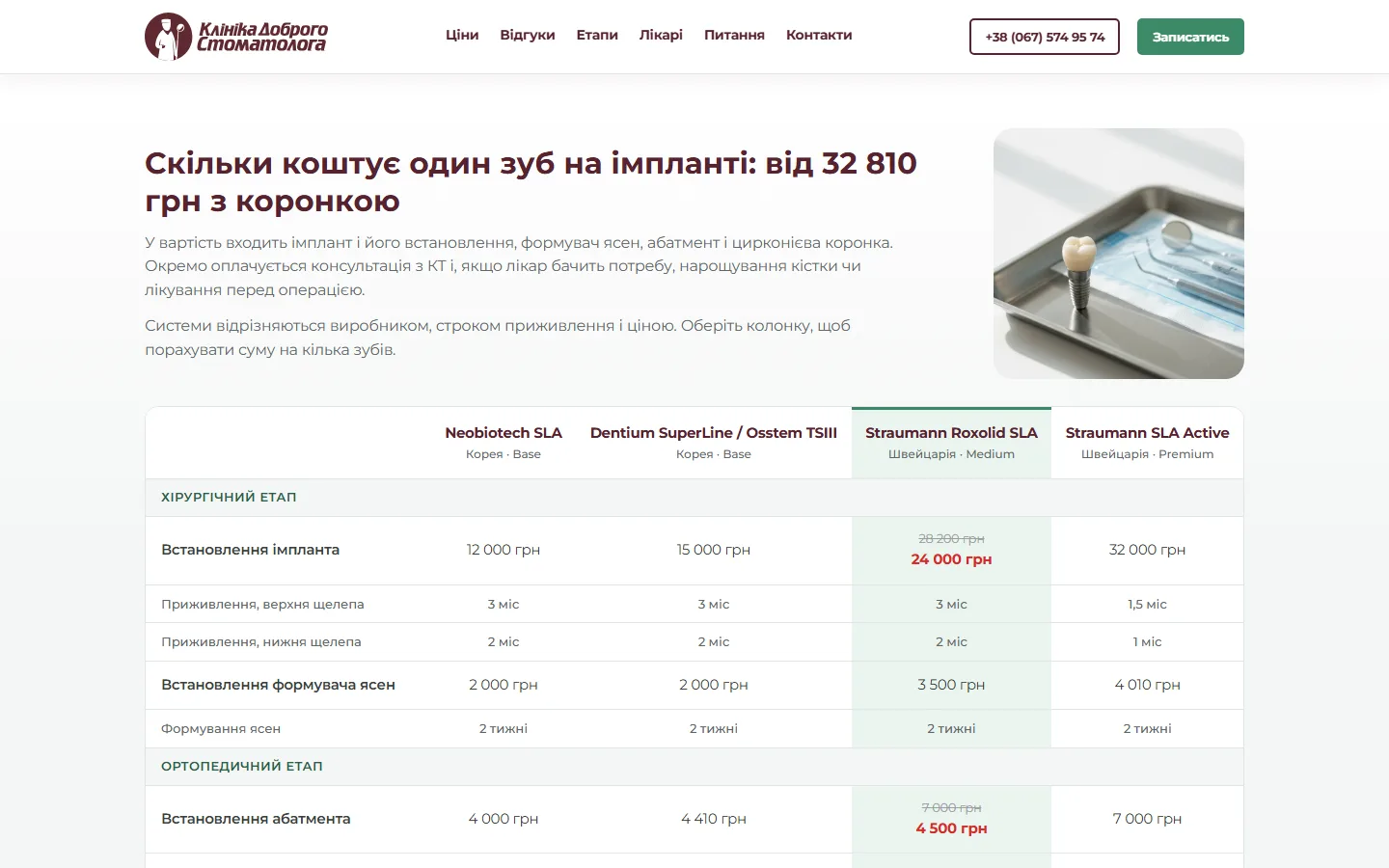Open the dental implant photo
The image size is (1389, 868).
[1119, 254]
